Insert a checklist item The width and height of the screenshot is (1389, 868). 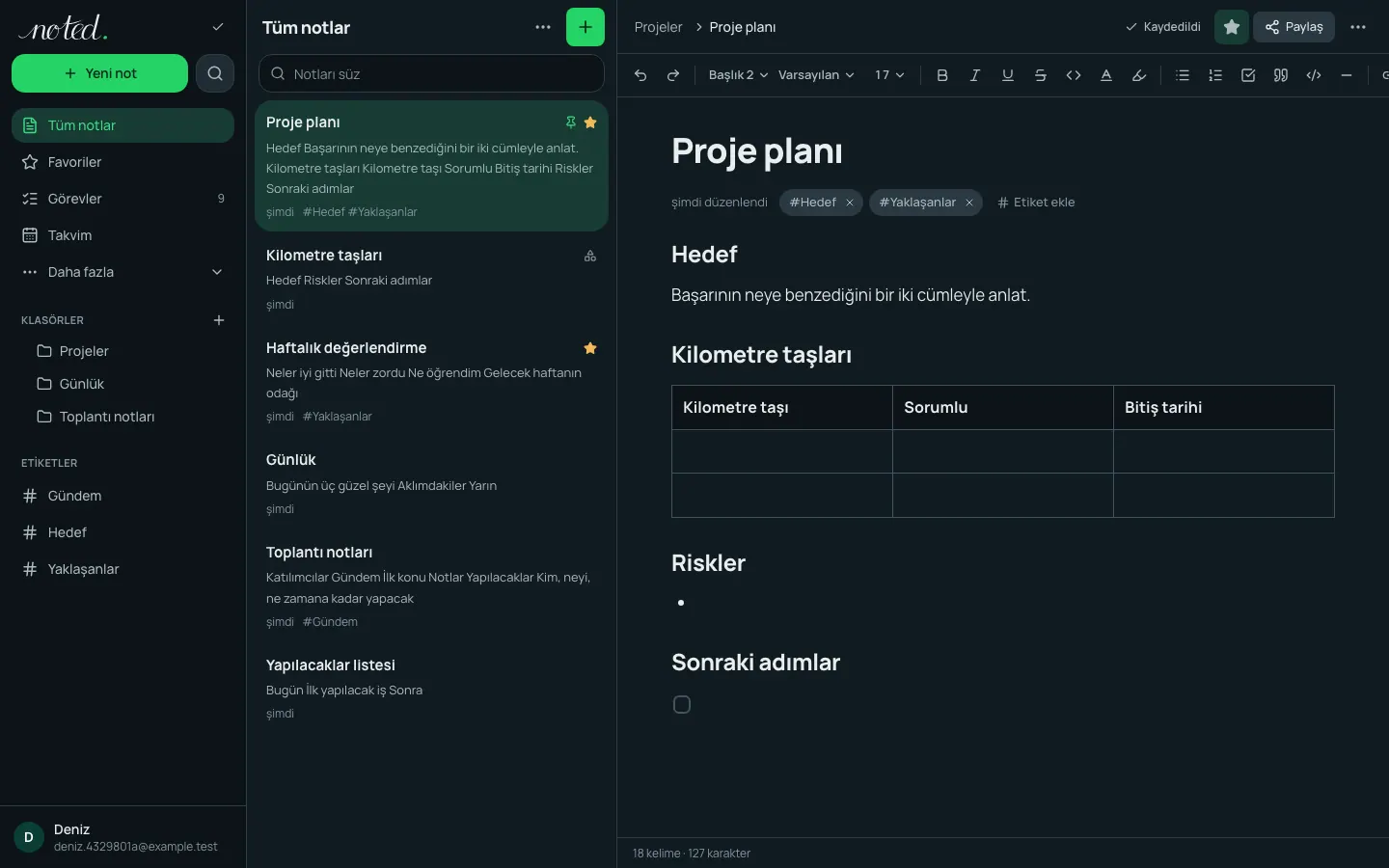pyautogui.click(x=1248, y=75)
